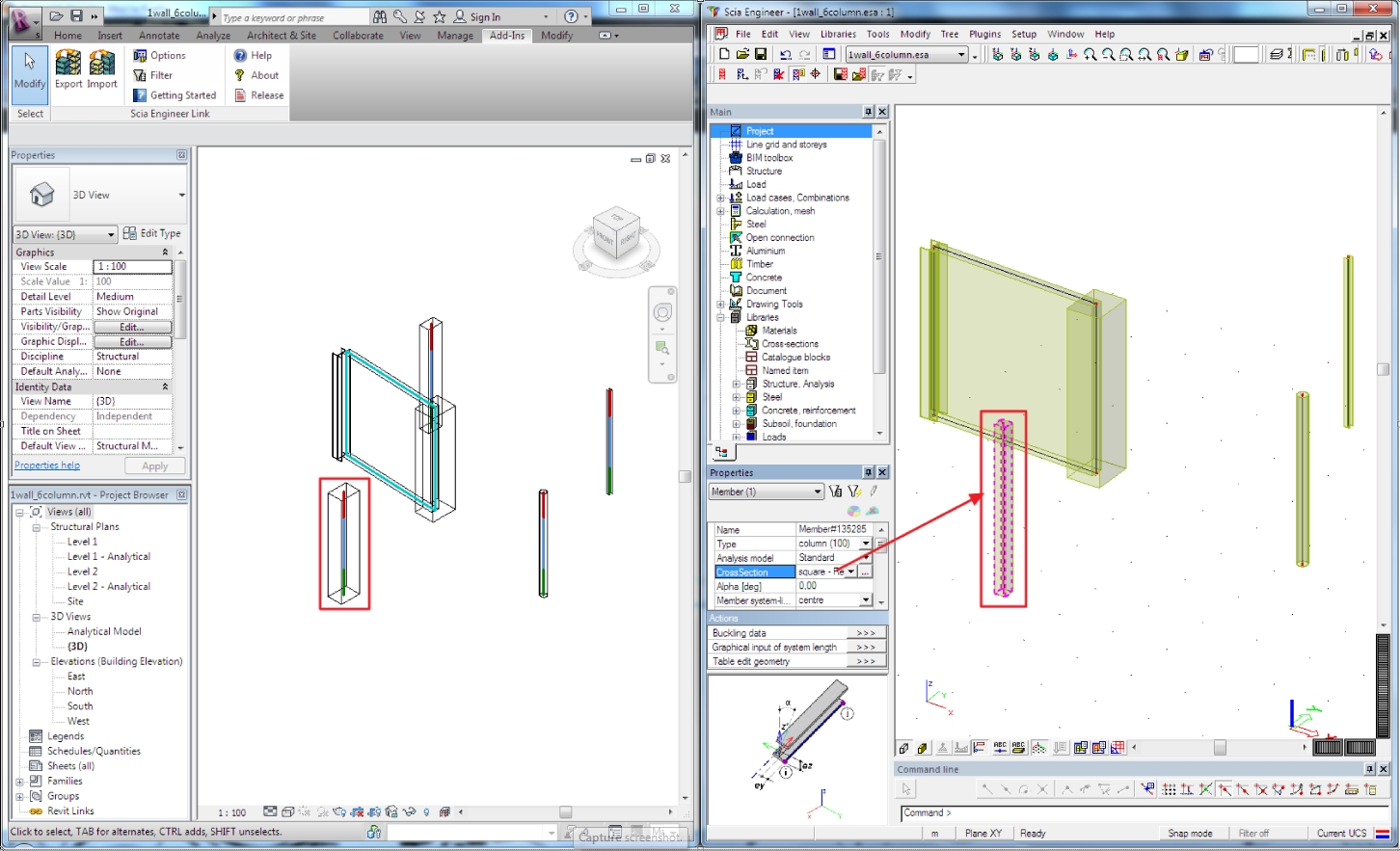The image size is (1400, 851).
Task: Open the Manage ribbon tab in Revit
Action: pyautogui.click(x=455, y=36)
